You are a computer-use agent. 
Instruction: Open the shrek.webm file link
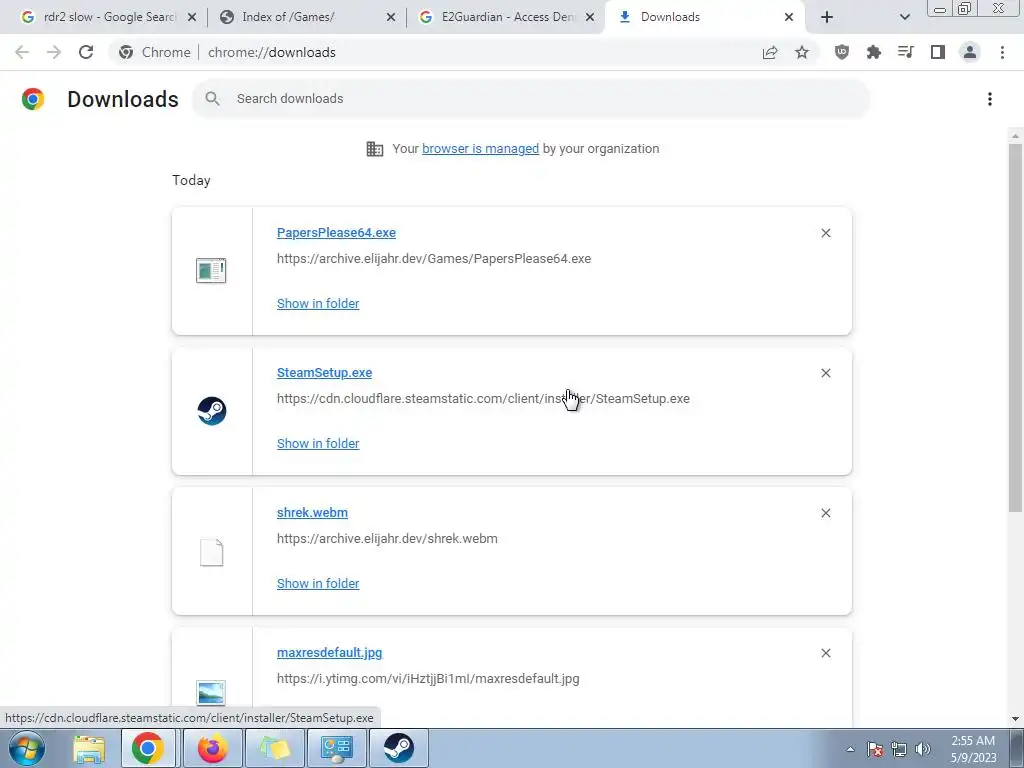312,513
